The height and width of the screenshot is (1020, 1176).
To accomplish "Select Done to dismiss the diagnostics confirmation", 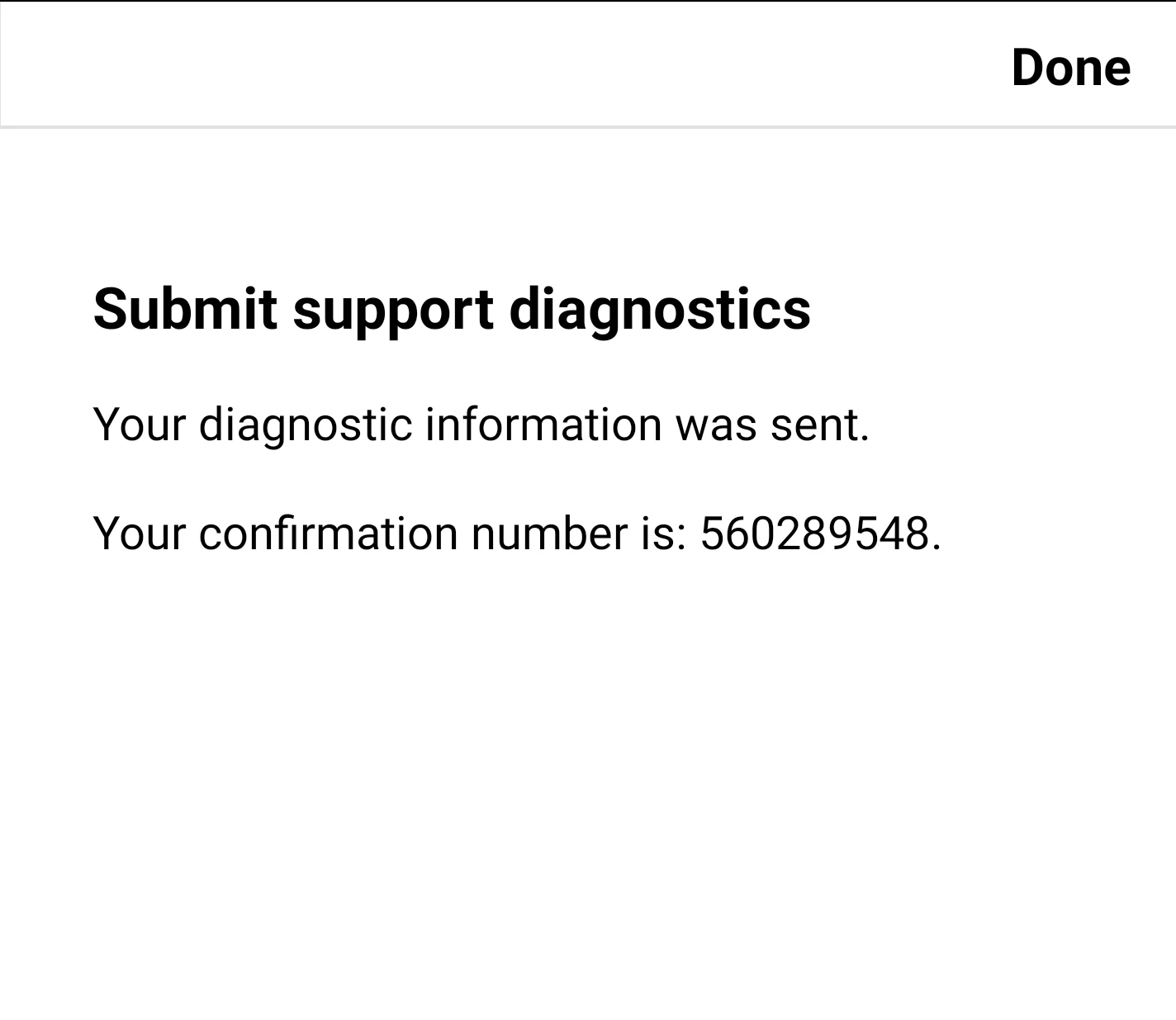I will (x=1070, y=66).
